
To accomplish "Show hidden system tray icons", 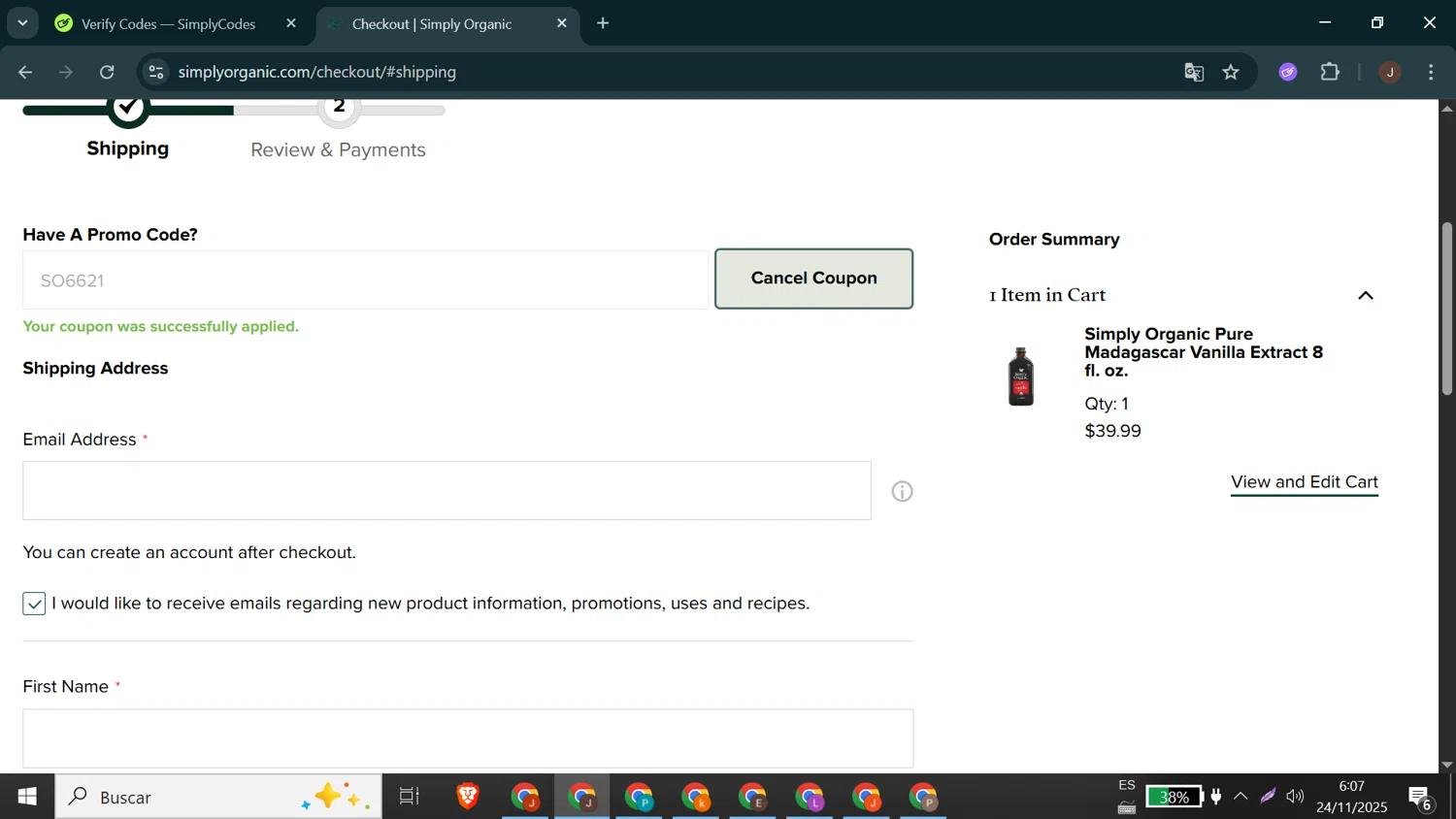I will coord(1241,797).
